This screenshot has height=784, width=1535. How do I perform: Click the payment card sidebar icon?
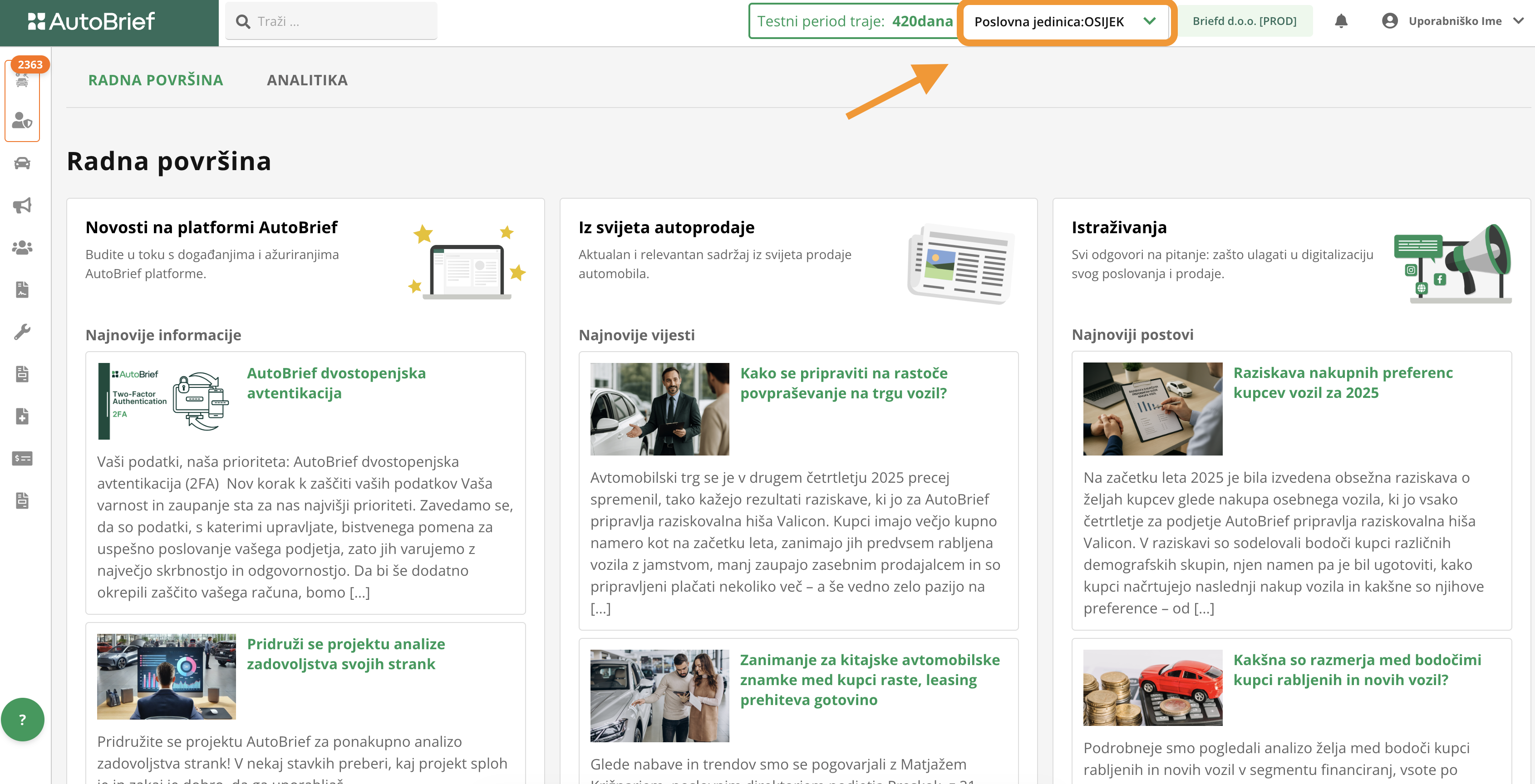pyautogui.click(x=22, y=458)
